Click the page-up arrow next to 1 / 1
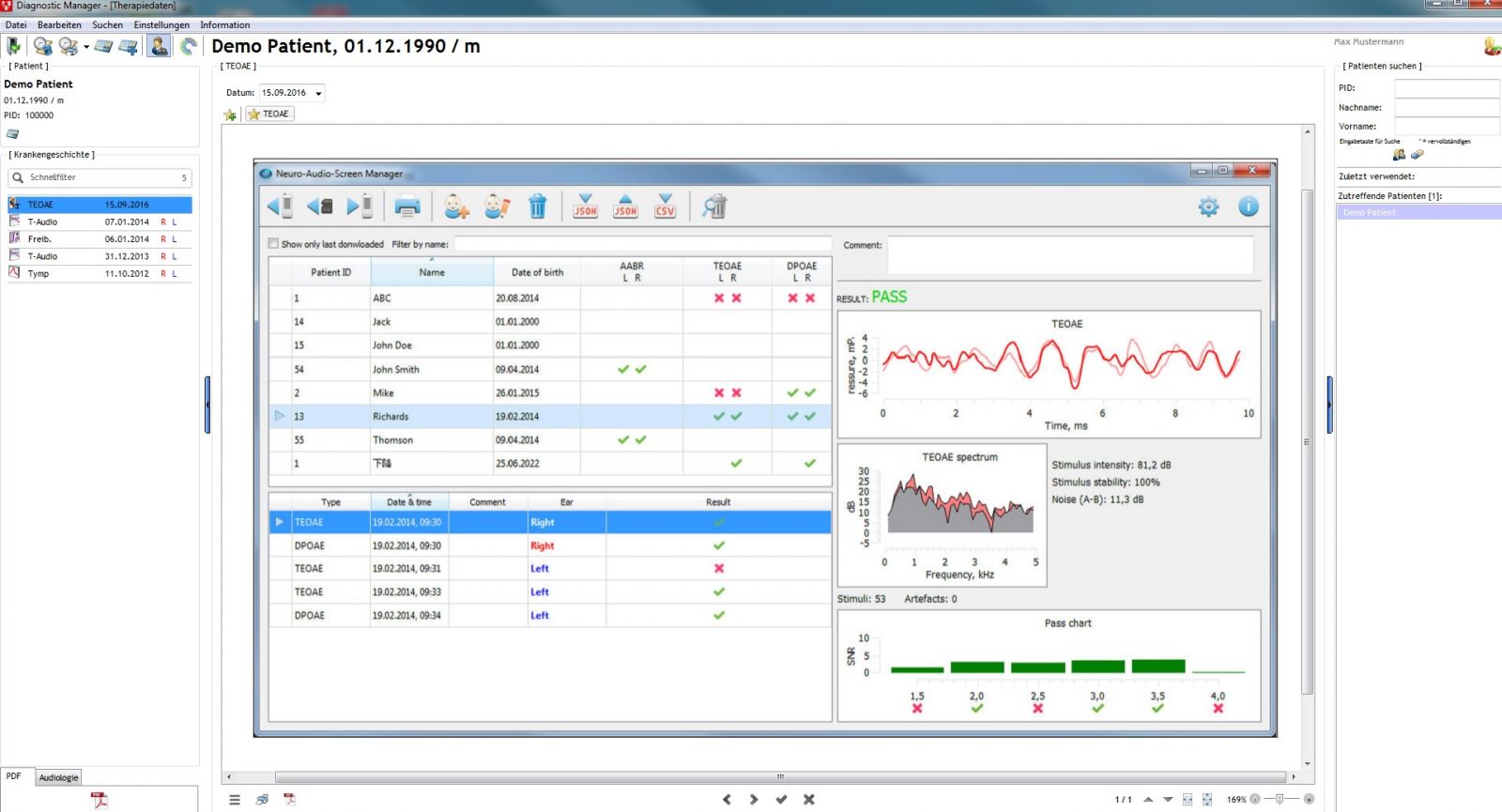Screen dimensions: 1502x812 (x=1148, y=800)
